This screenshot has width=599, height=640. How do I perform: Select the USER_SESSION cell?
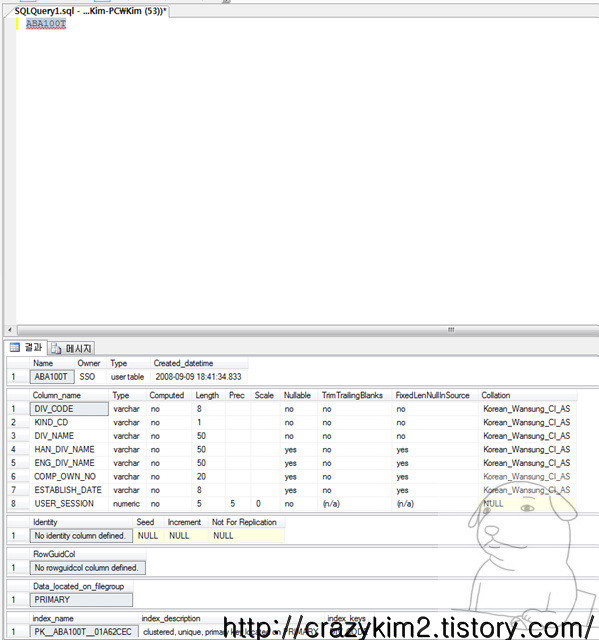(x=69, y=504)
